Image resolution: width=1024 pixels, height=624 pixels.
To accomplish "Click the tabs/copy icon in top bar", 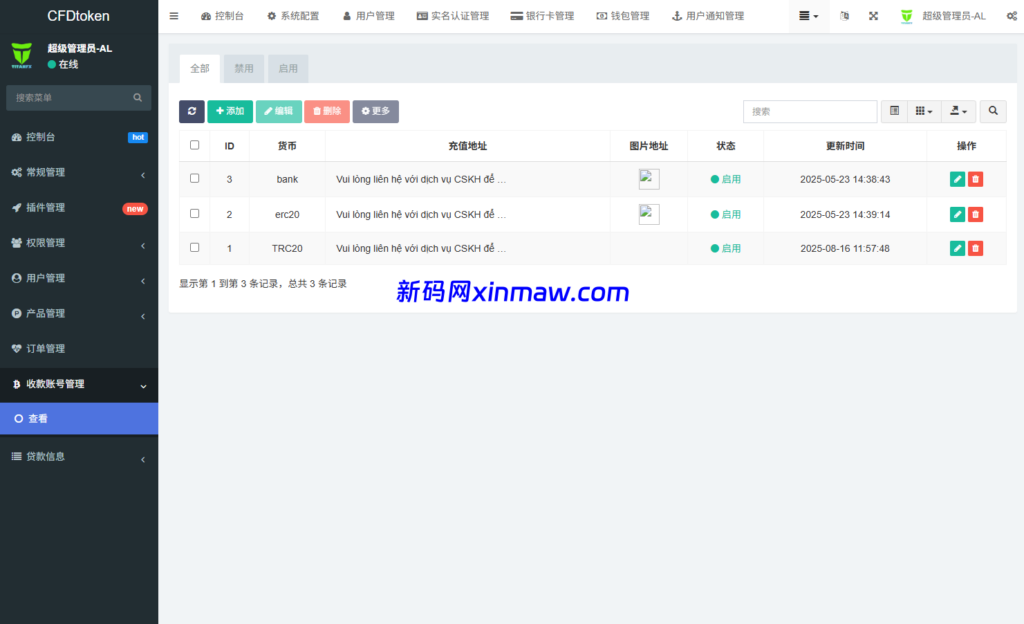I will (x=843, y=16).
